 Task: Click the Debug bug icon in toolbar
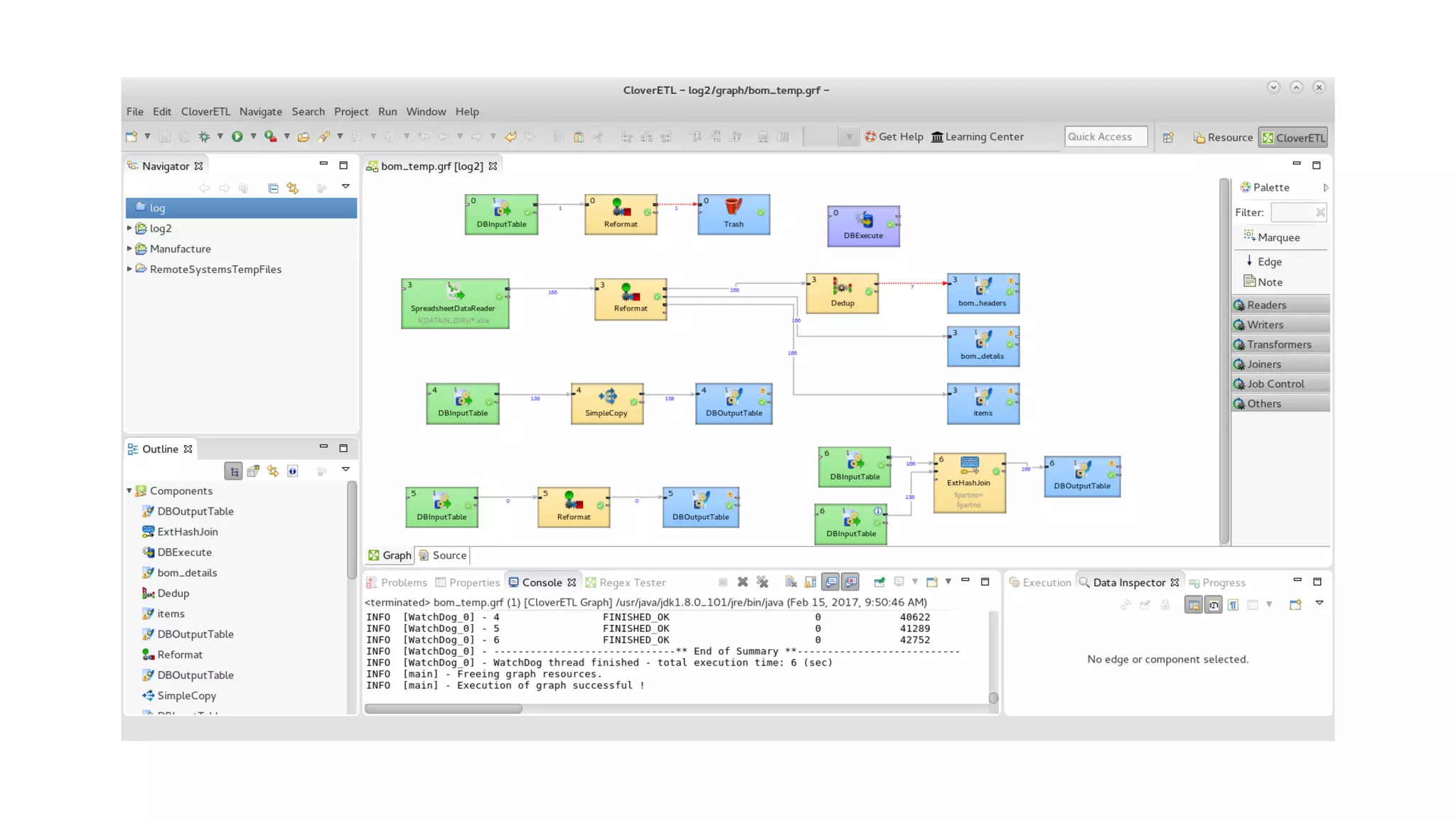pyautogui.click(x=204, y=136)
